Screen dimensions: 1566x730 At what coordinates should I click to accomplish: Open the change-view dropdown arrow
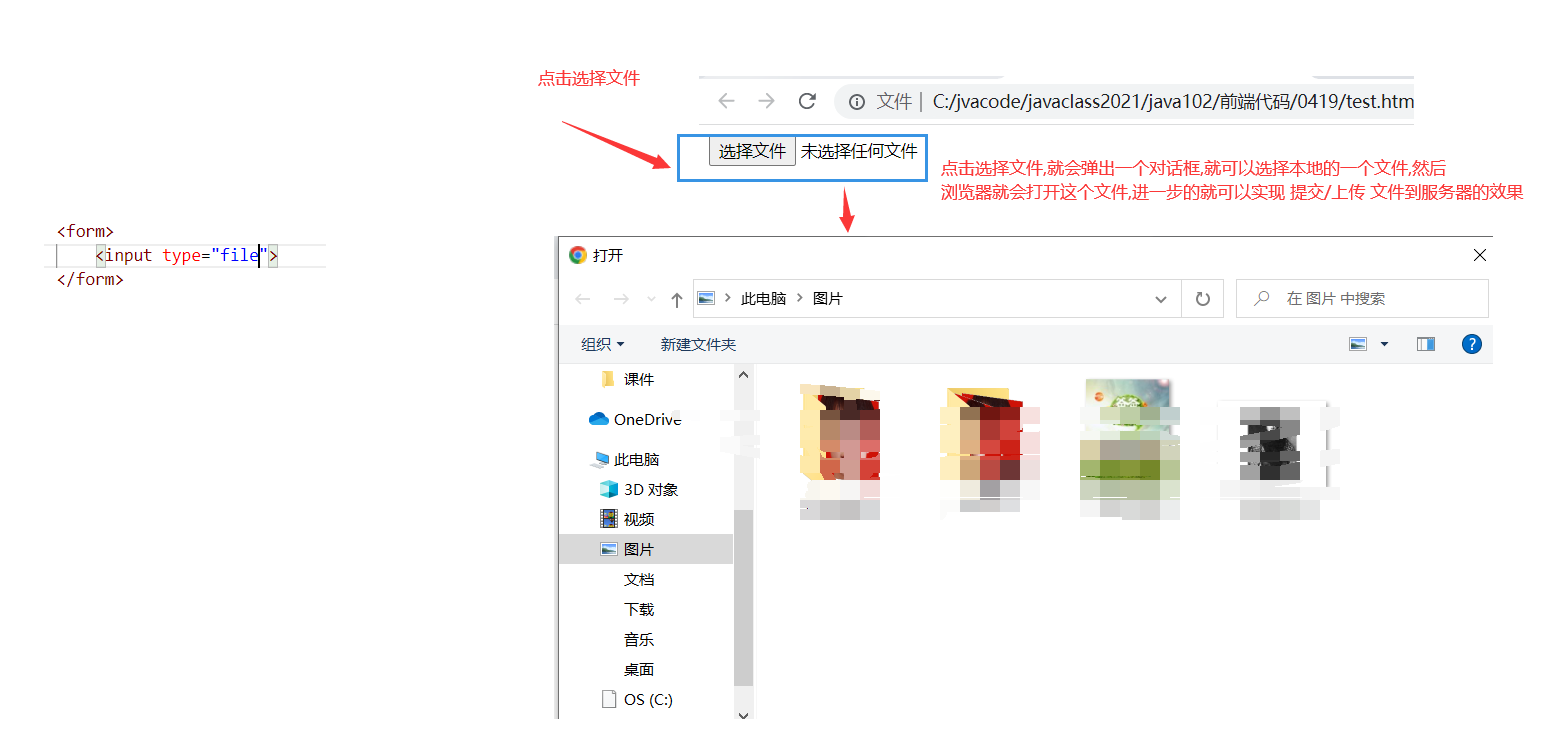pos(1385,344)
